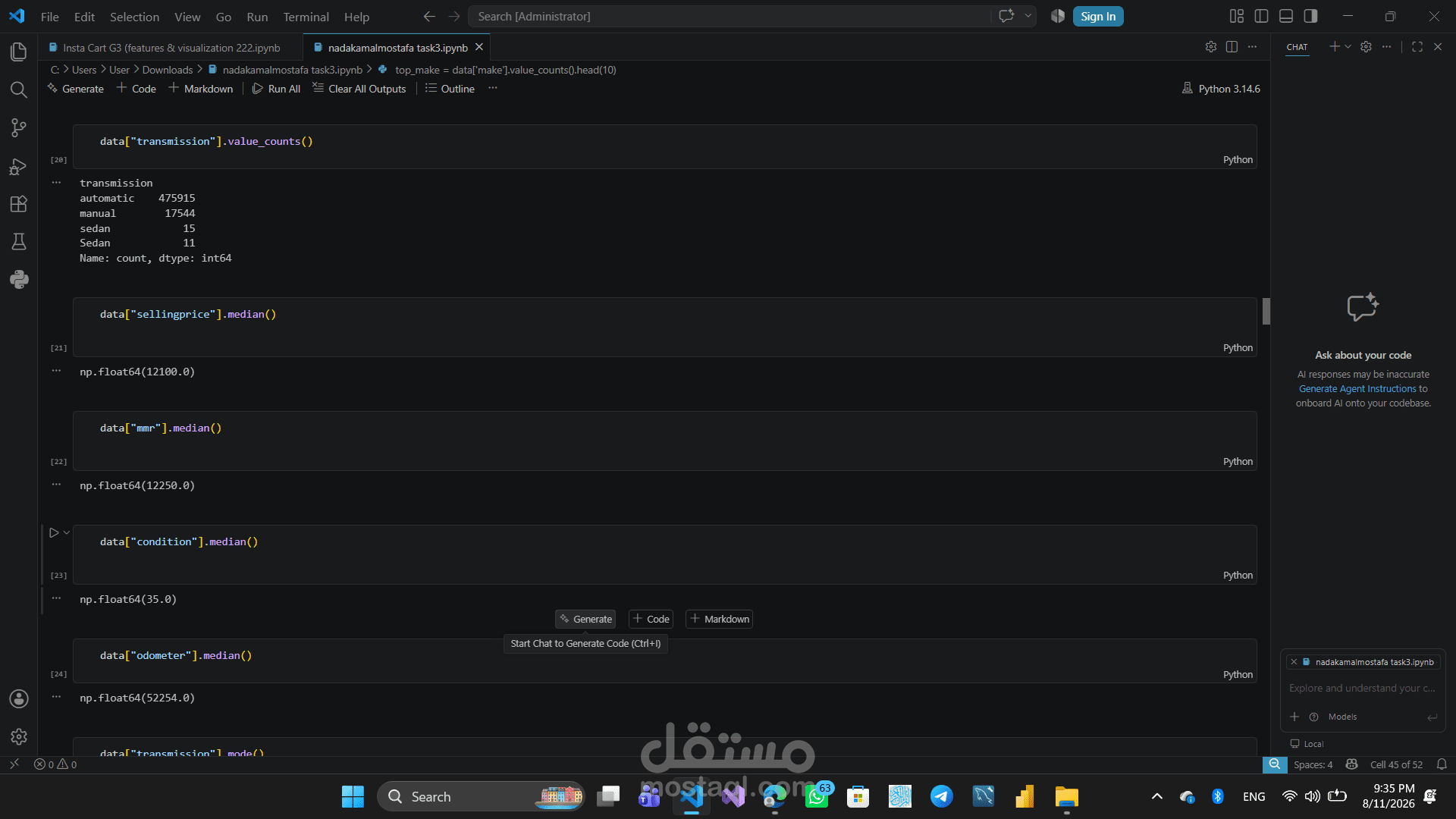This screenshot has width=1456, height=819.
Task: Open chat panel More Actions ellipsis
Action: pyautogui.click(x=1386, y=47)
